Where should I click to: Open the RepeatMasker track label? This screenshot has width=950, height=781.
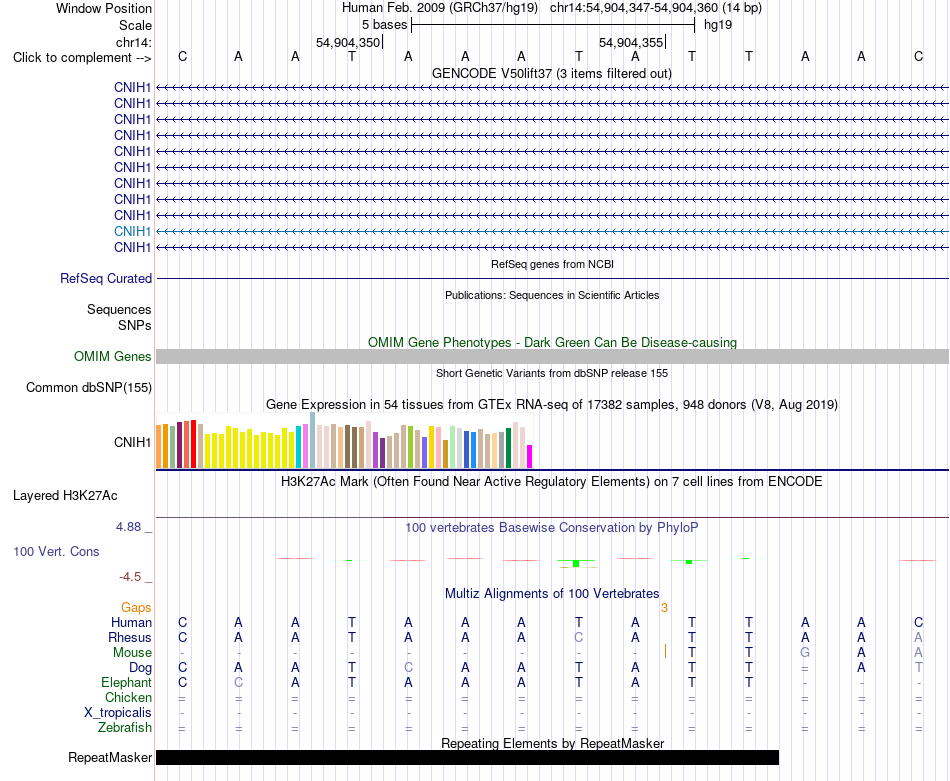[110, 757]
